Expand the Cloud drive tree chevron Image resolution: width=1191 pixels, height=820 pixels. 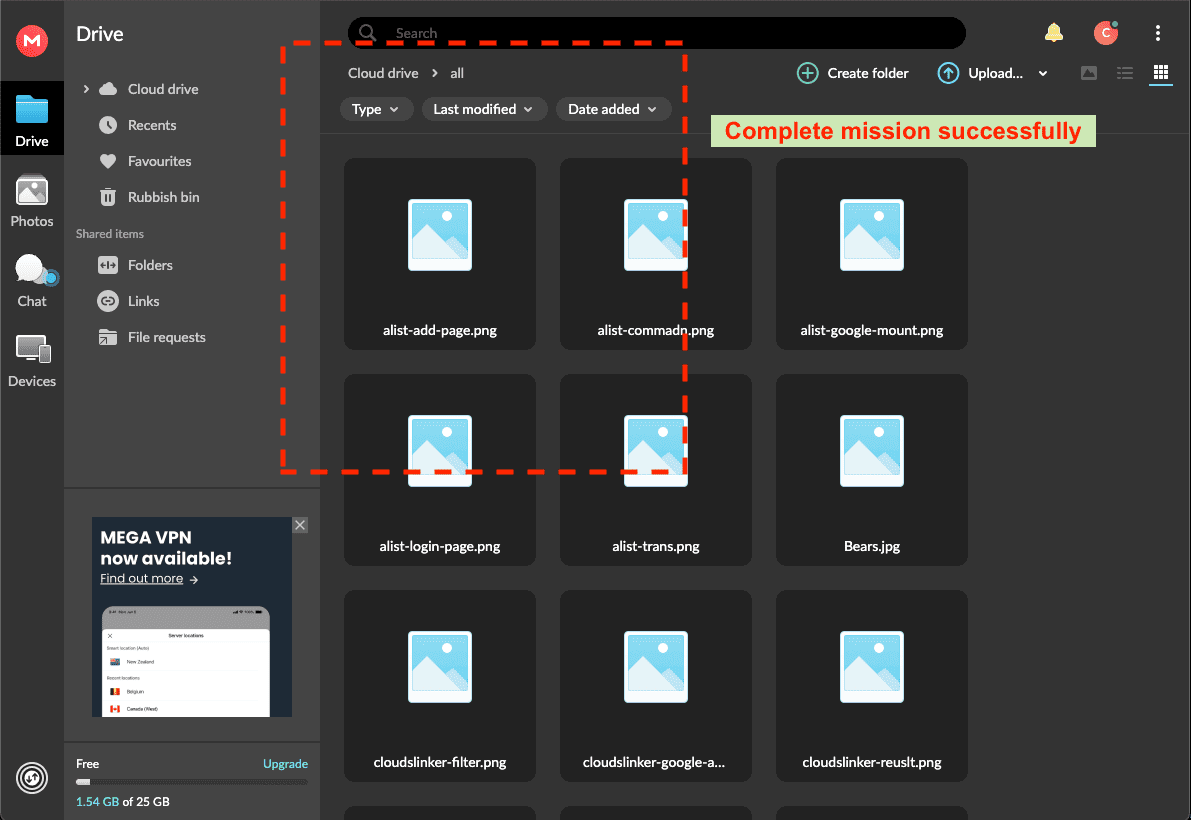[x=86, y=89]
